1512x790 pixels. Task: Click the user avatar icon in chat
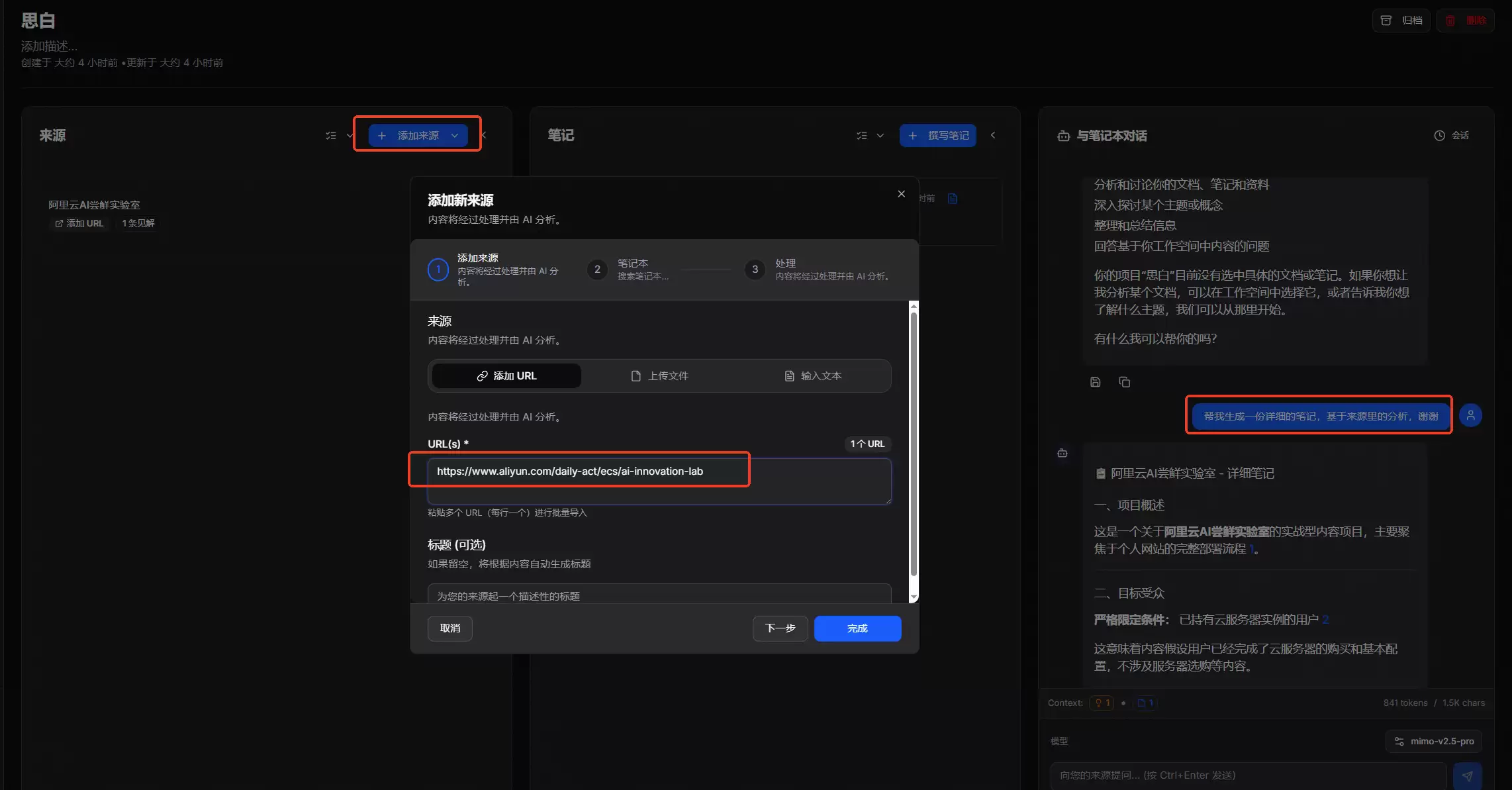coord(1470,415)
